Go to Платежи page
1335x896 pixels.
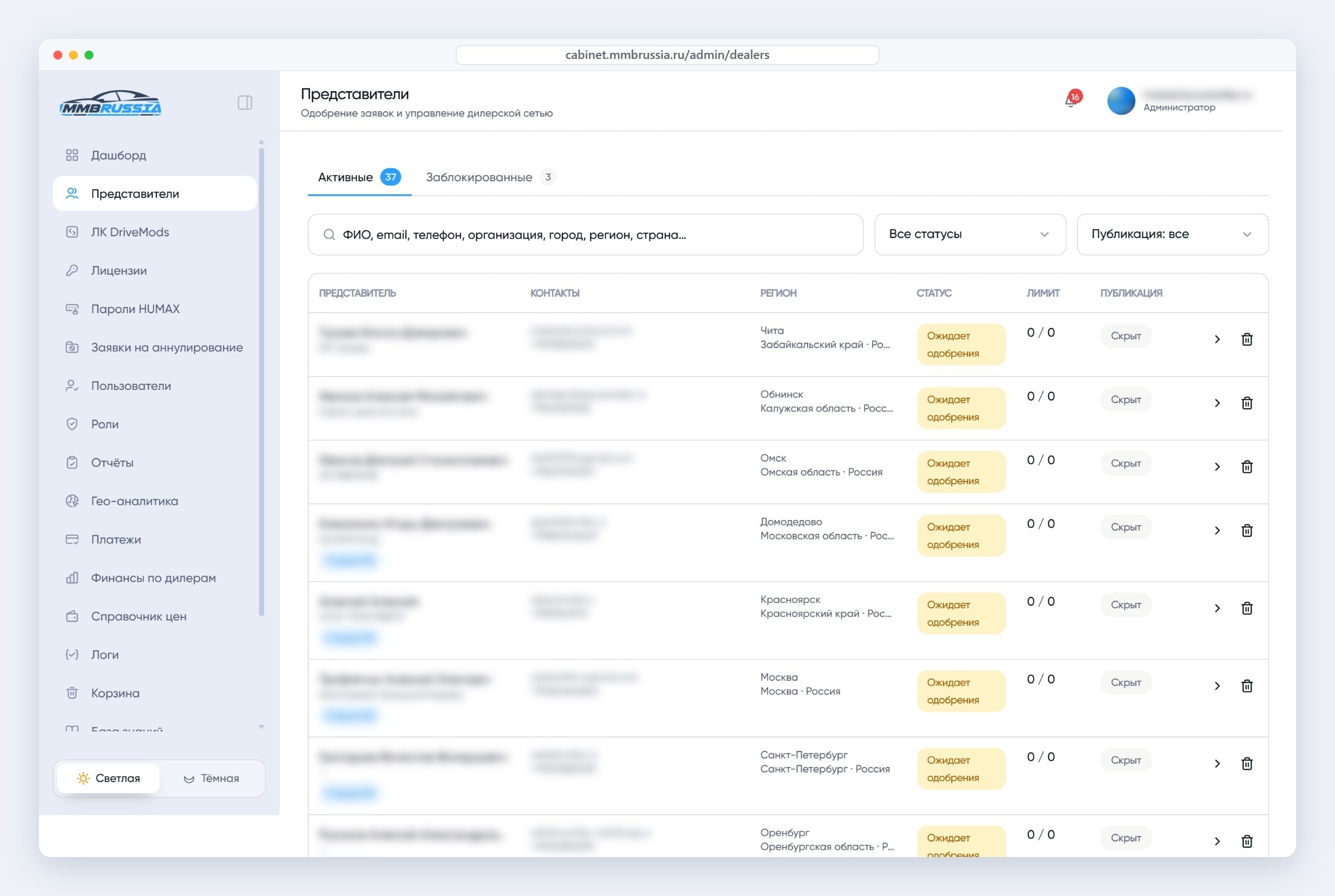tap(155, 539)
